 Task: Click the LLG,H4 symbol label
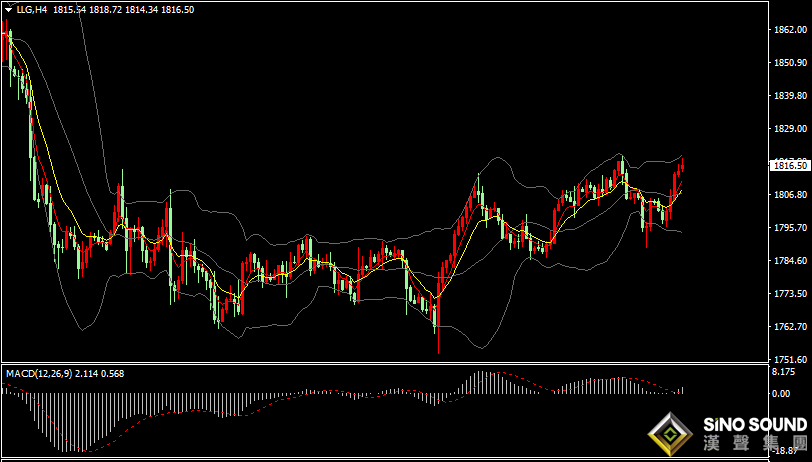click(x=33, y=9)
